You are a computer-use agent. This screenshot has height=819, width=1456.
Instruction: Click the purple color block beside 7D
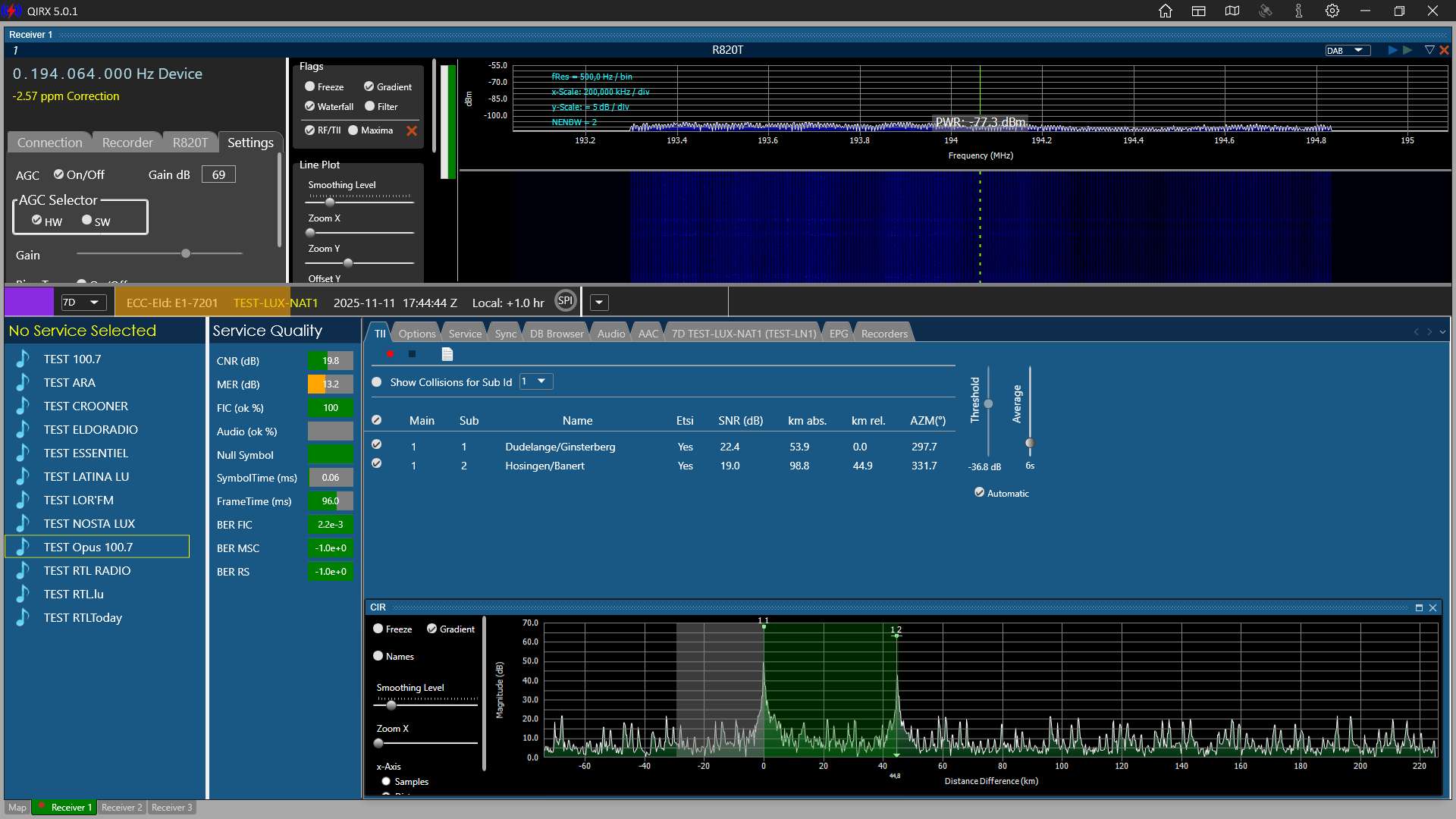pyautogui.click(x=29, y=302)
